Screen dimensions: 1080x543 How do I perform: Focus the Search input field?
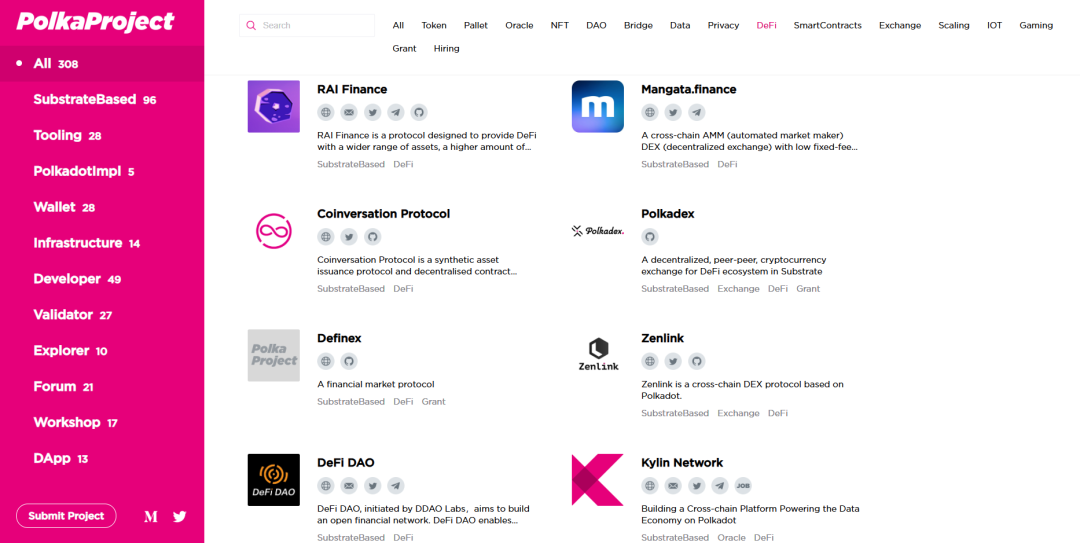click(307, 25)
